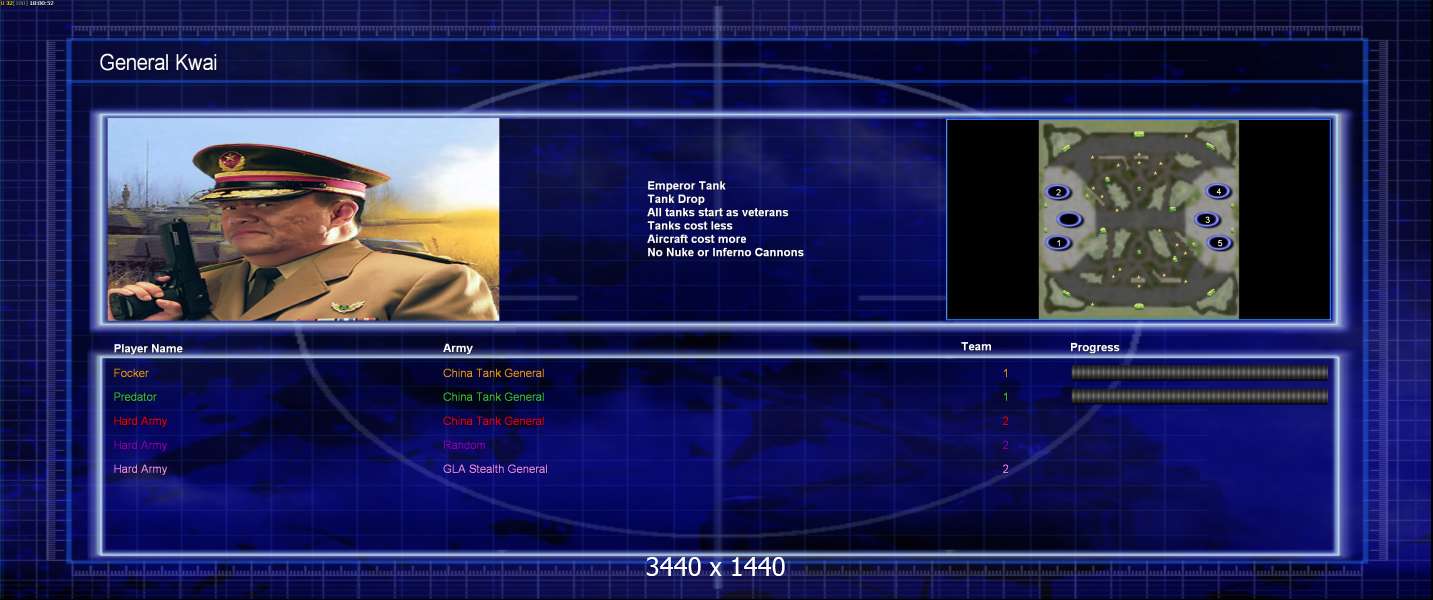The image size is (1433, 600).
Task: Click the unnumbered black oval map marker
Action: (x=1069, y=220)
